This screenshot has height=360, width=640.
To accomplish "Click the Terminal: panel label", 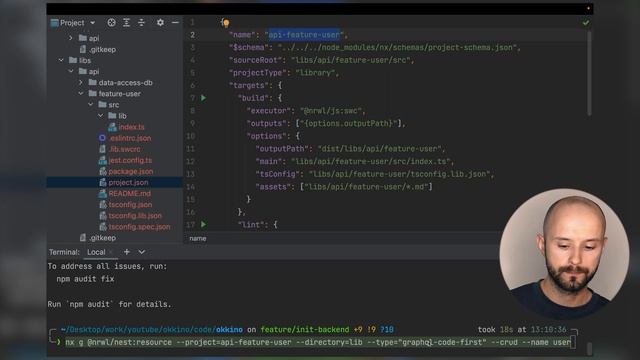I will [x=64, y=252].
